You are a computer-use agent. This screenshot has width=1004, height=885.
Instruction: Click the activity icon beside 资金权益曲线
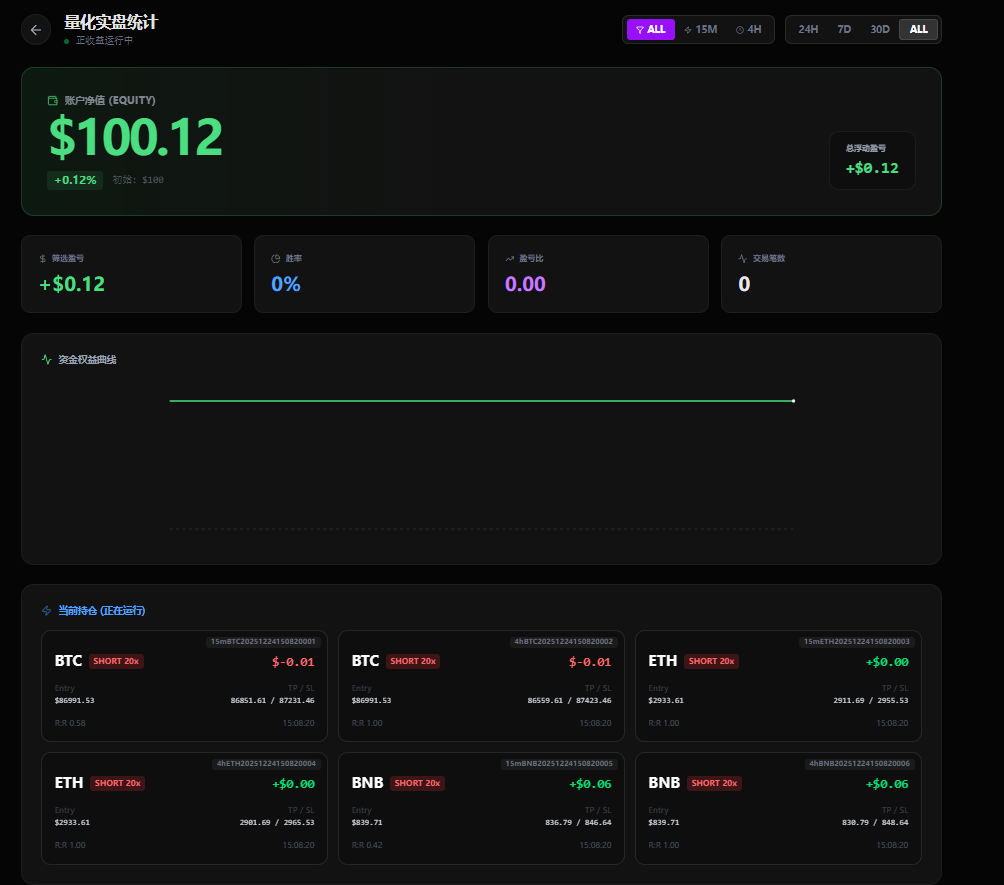click(x=47, y=359)
